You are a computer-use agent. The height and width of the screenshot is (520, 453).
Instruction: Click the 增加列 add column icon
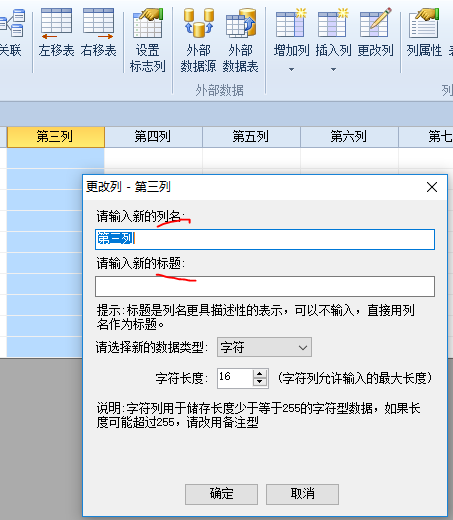(x=291, y=22)
